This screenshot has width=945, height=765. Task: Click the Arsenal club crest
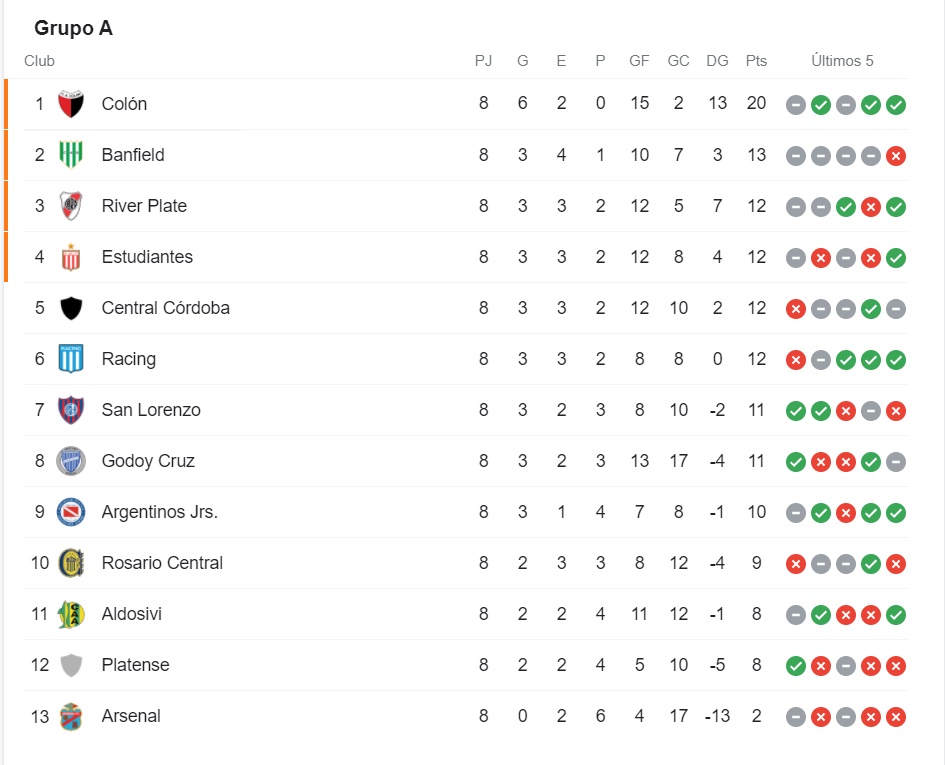pyautogui.click(x=71, y=716)
